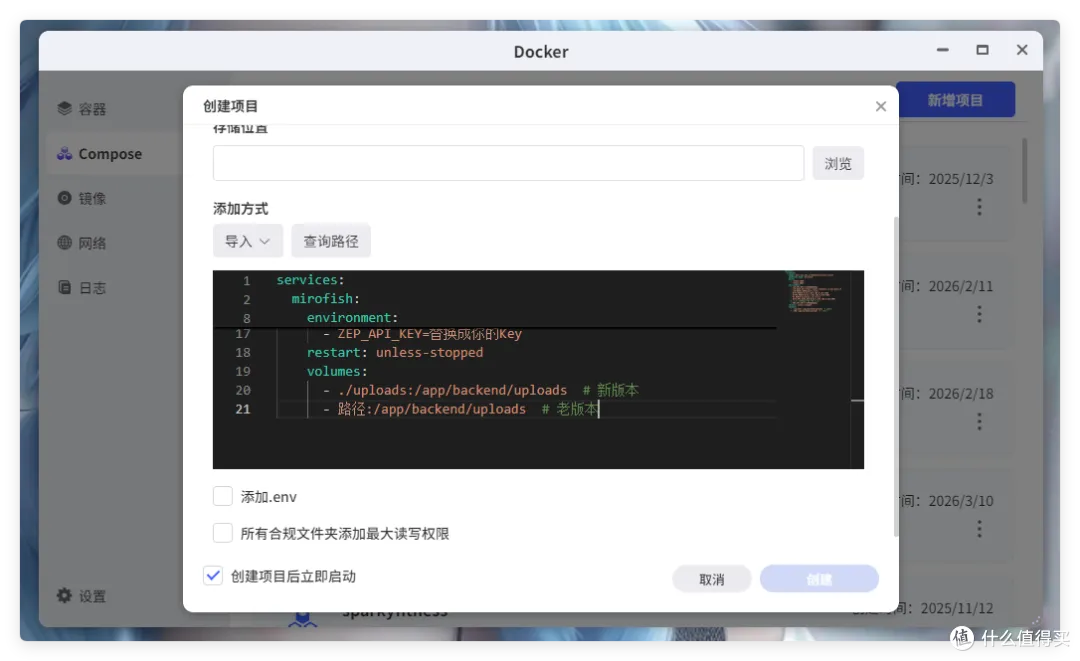Click the 设置 gear icon
Image resolution: width=1080 pixels, height=661 pixels.
(x=65, y=595)
